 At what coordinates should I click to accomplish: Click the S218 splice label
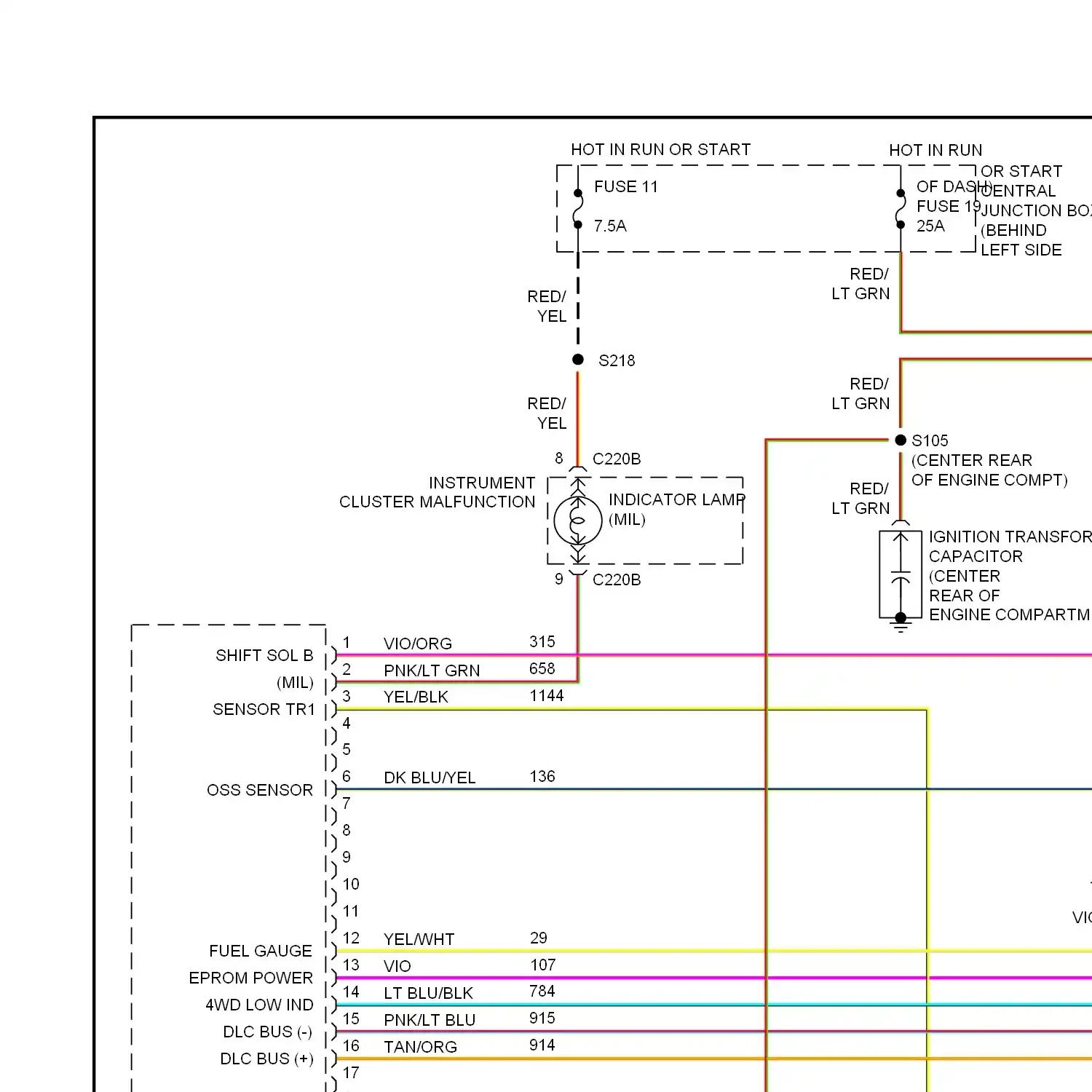pos(617,361)
